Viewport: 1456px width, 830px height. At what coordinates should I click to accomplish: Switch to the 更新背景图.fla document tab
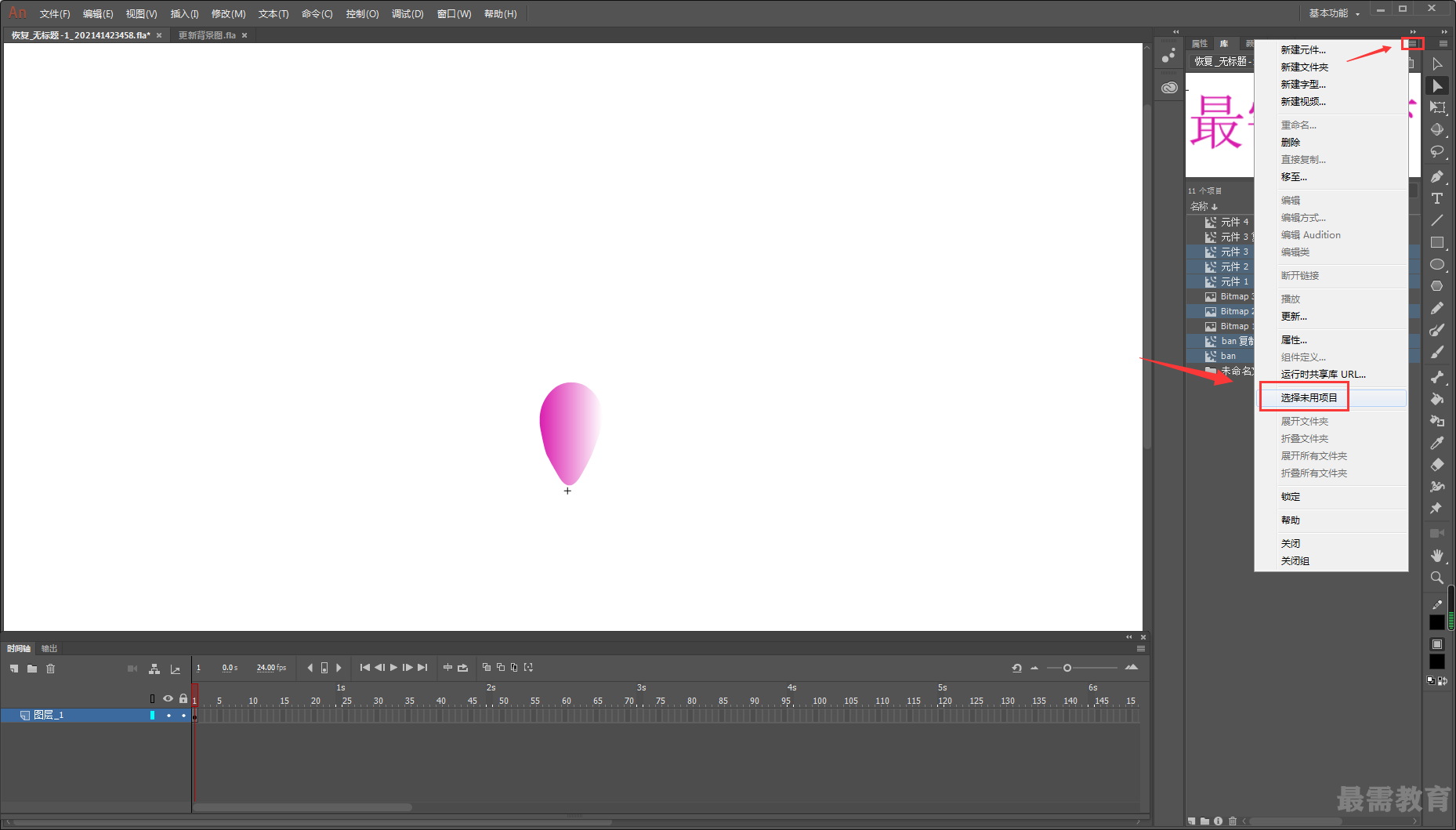(x=207, y=35)
